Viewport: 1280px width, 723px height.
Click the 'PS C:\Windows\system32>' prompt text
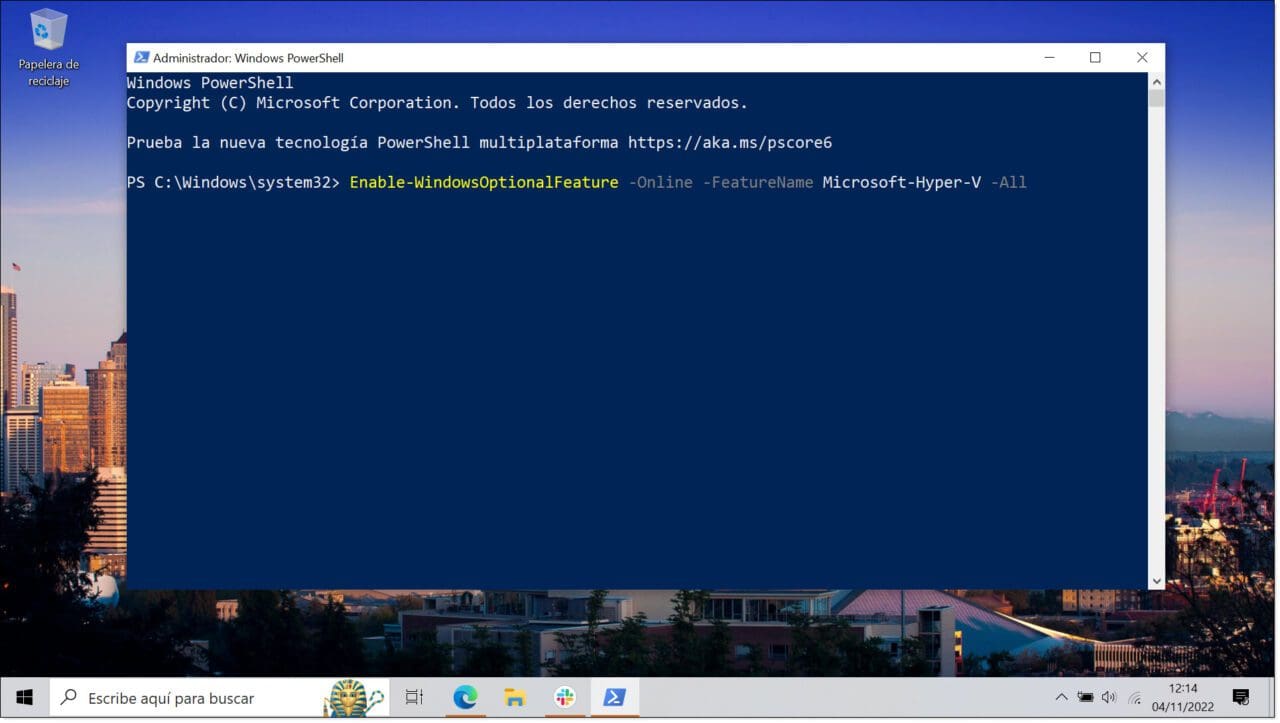coord(234,182)
